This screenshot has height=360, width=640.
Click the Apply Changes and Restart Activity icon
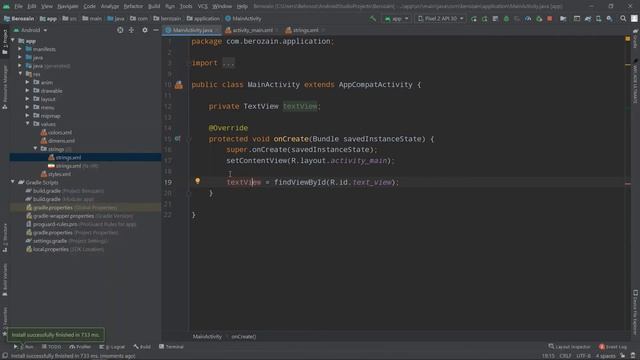tap(484, 19)
